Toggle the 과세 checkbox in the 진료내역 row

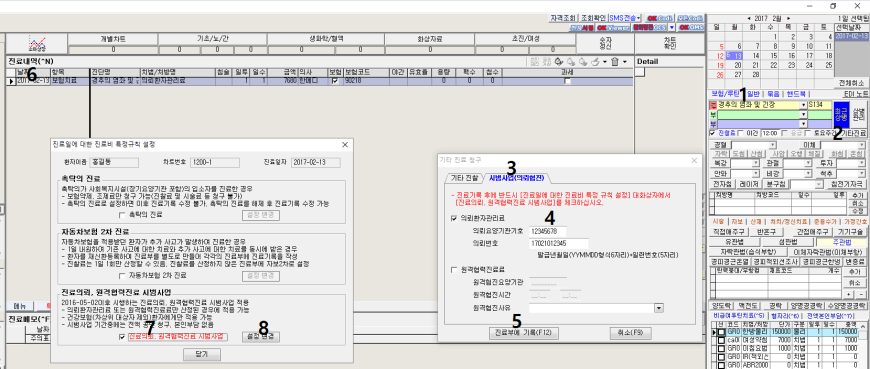(x=566, y=81)
